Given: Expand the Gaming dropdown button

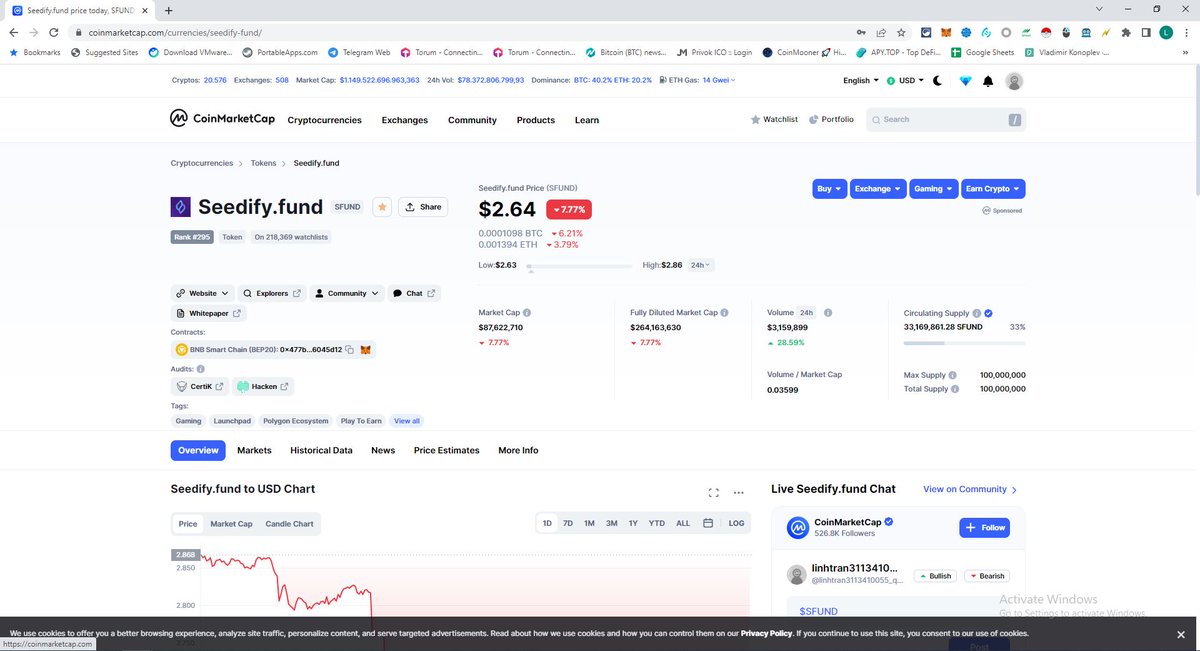Looking at the screenshot, I should point(934,188).
